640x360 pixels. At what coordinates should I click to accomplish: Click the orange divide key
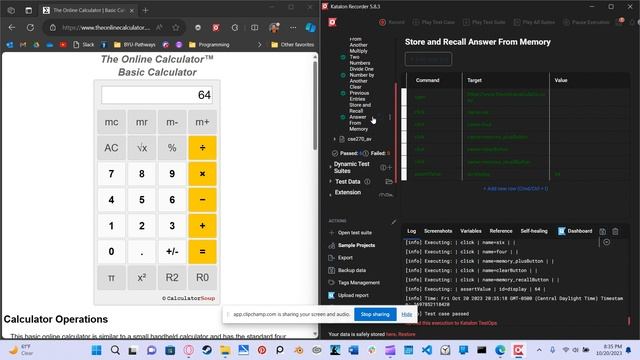202,148
